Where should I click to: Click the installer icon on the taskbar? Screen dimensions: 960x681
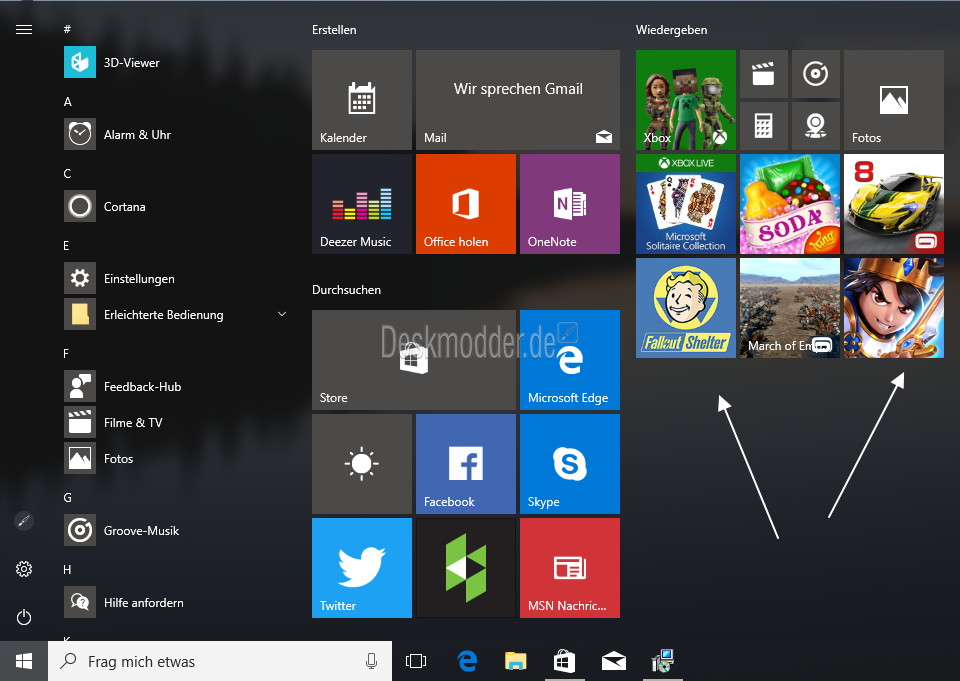(662, 661)
